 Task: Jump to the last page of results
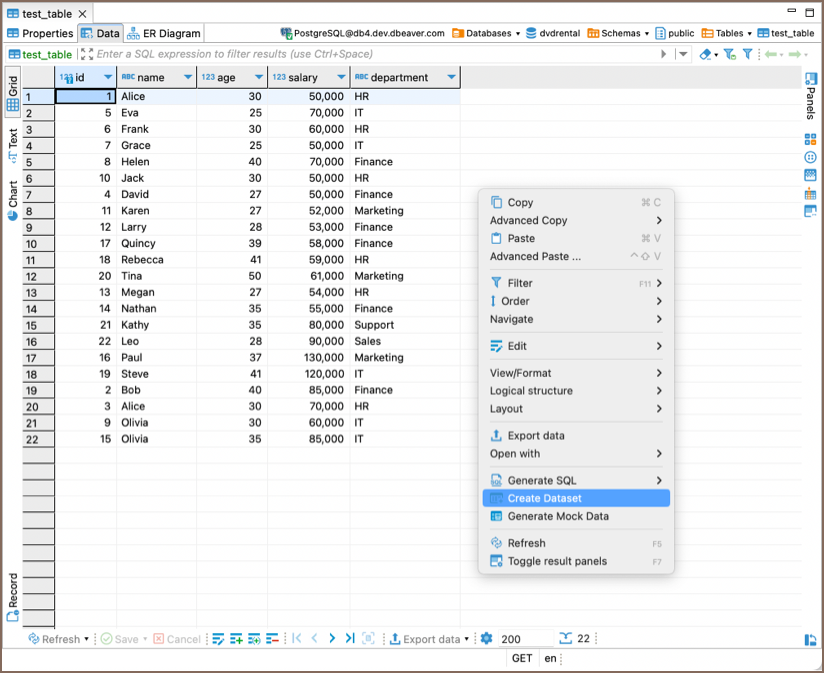coord(350,639)
